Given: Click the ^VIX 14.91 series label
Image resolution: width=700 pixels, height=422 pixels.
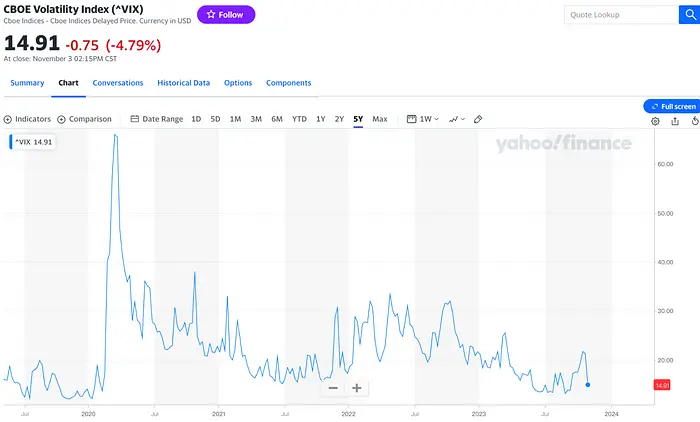Looking at the screenshot, I should click(33, 142).
